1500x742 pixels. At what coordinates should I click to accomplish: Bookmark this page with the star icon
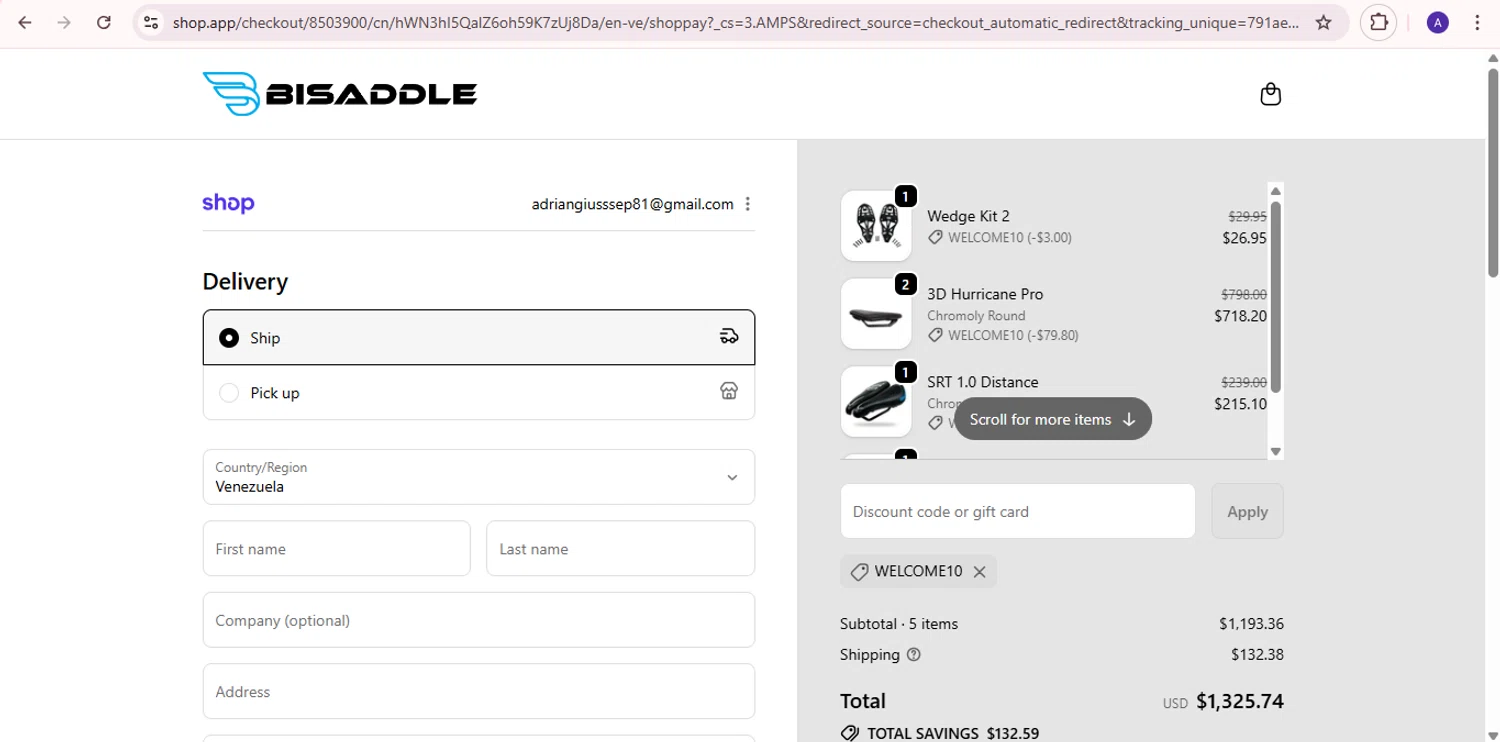tap(1323, 22)
